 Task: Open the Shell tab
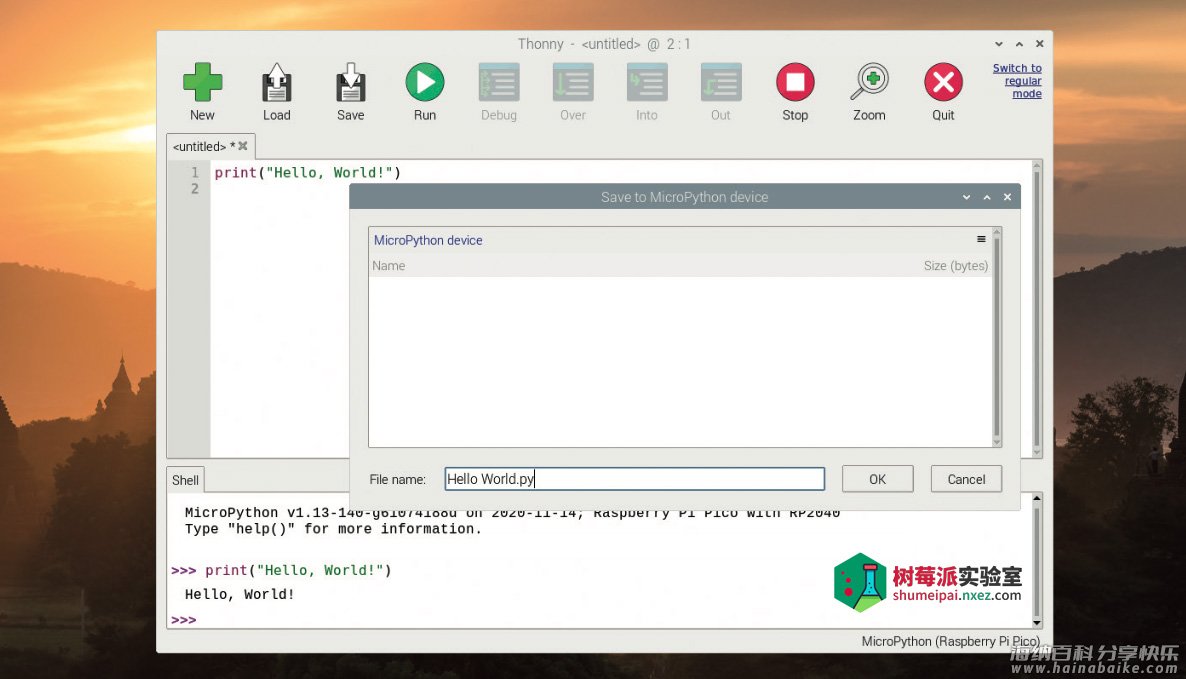(x=185, y=480)
